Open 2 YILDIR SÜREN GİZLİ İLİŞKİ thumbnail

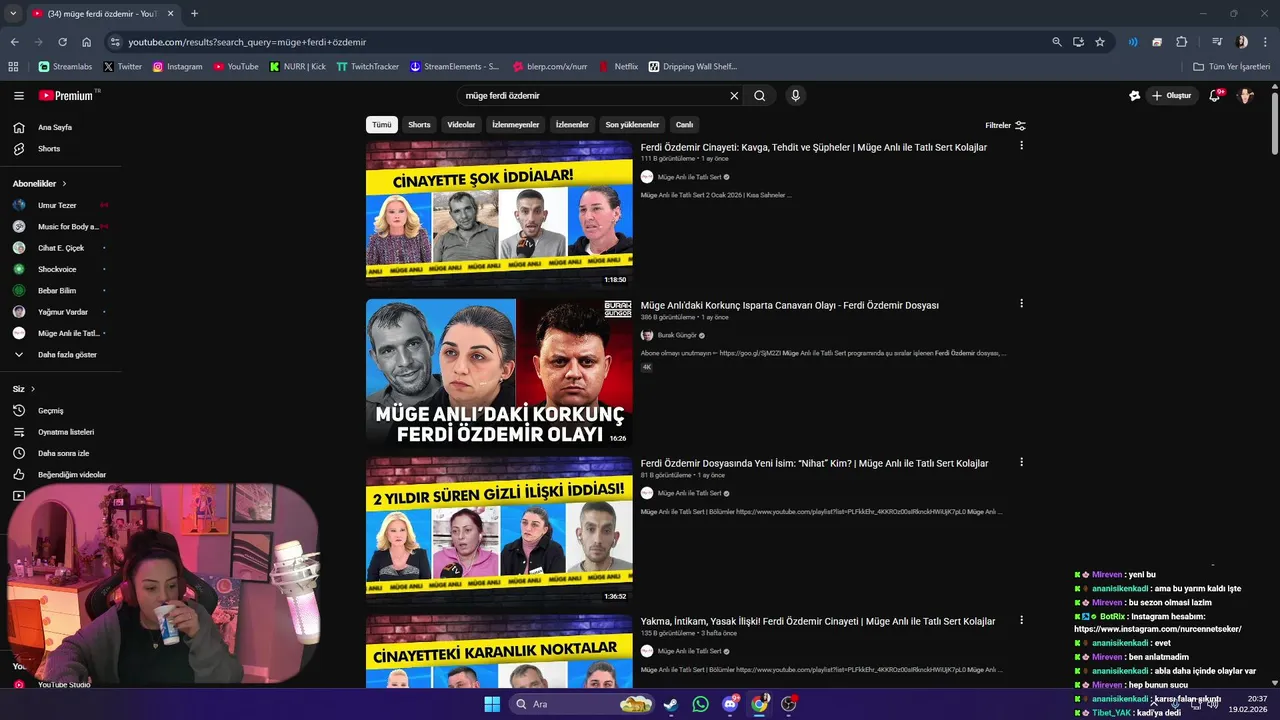pos(499,530)
